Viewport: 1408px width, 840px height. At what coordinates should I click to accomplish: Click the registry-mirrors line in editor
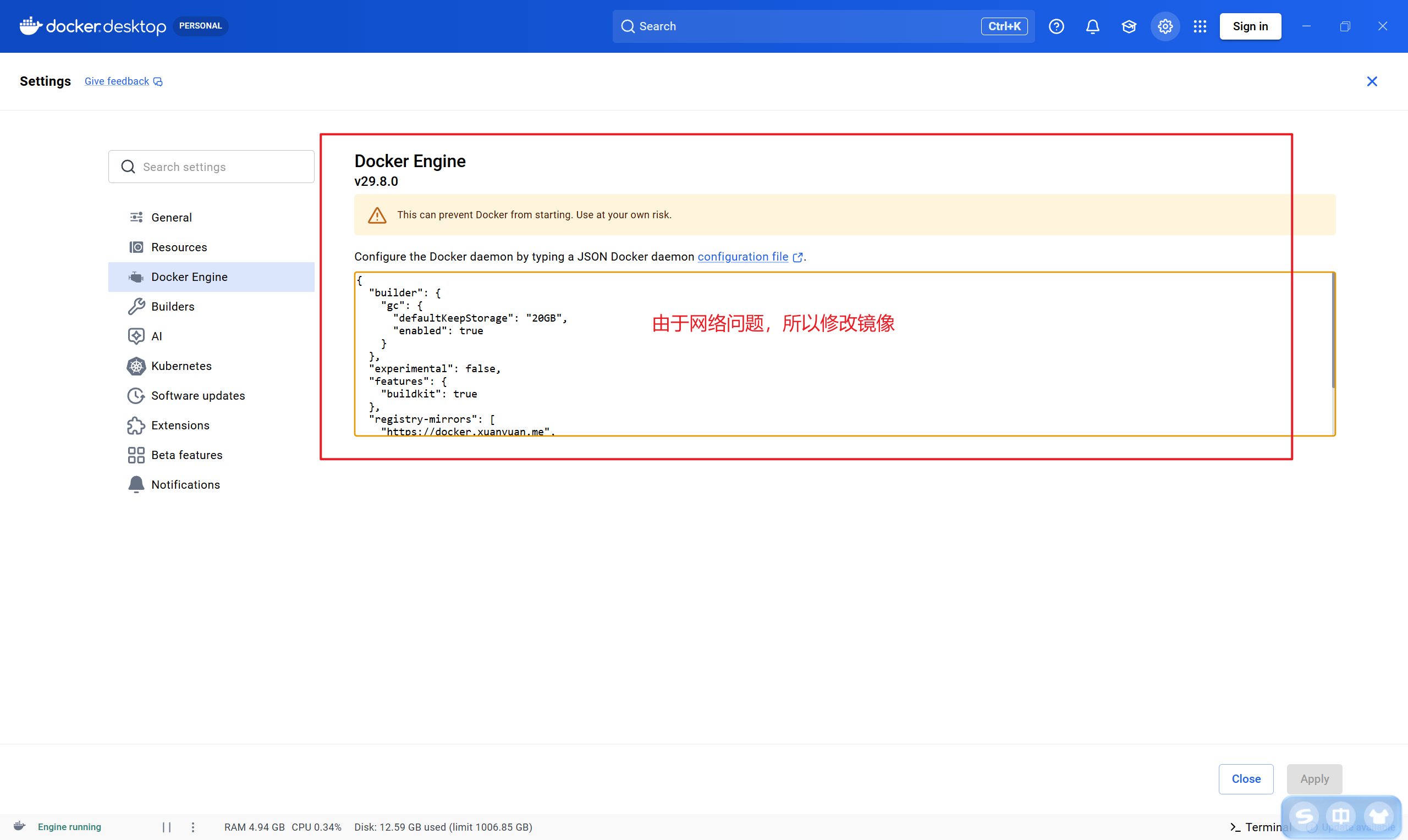(x=431, y=419)
